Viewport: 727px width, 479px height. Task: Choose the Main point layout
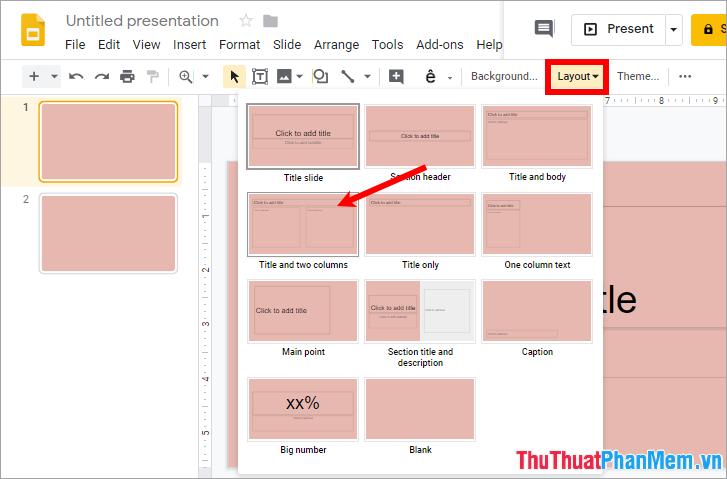point(303,311)
